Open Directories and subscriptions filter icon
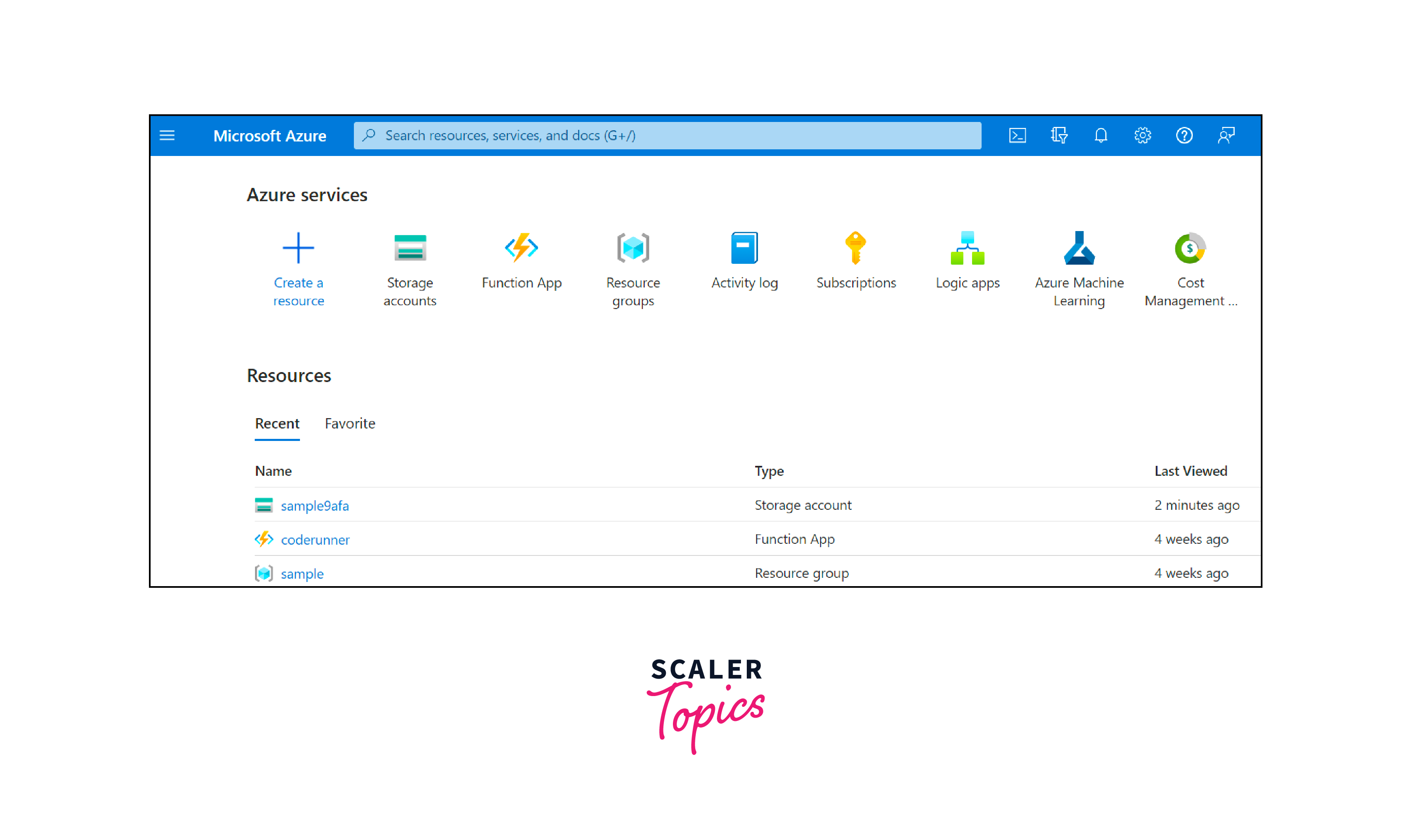The width and height of the screenshot is (1411, 840). 1059,135
